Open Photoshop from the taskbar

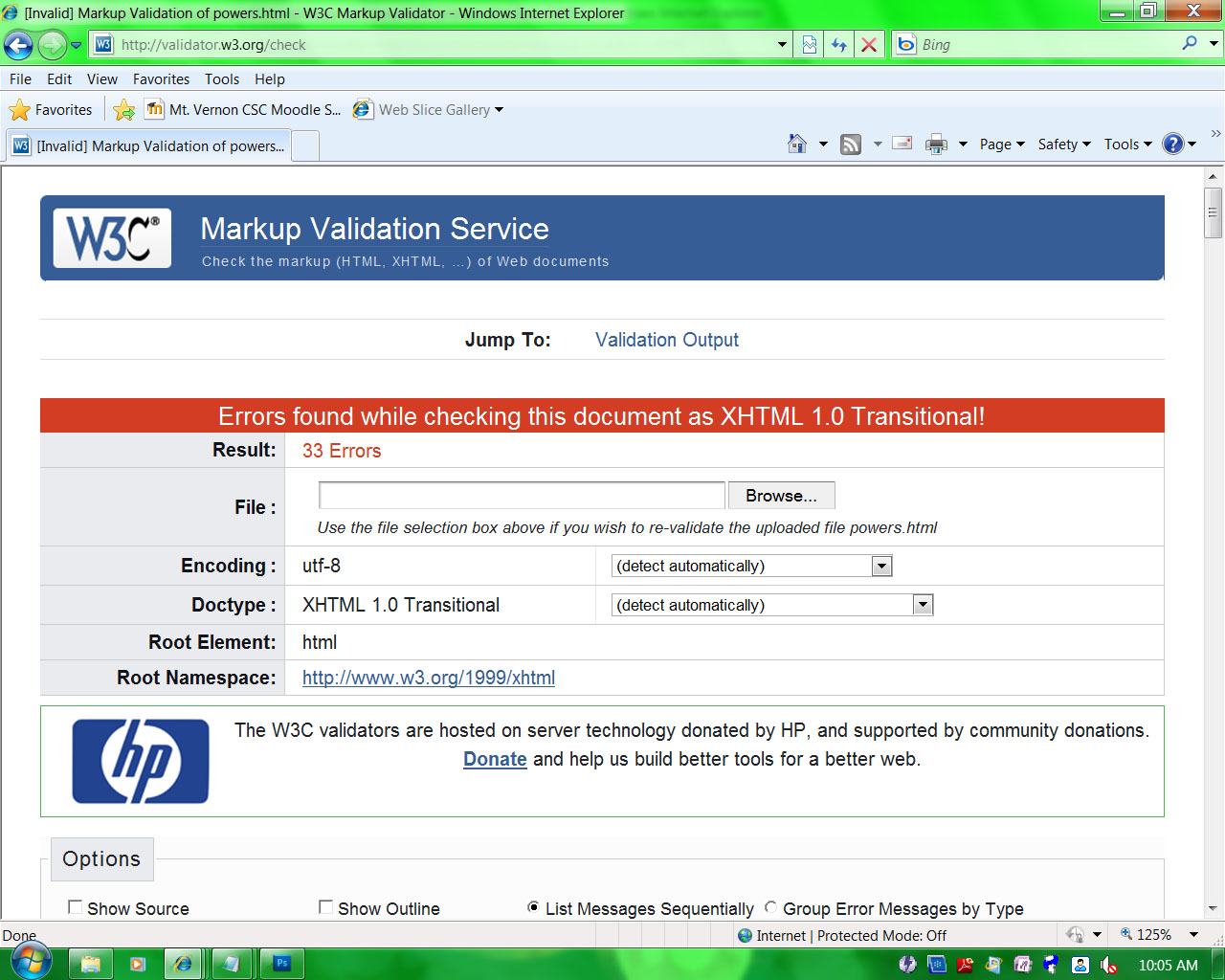(281, 964)
